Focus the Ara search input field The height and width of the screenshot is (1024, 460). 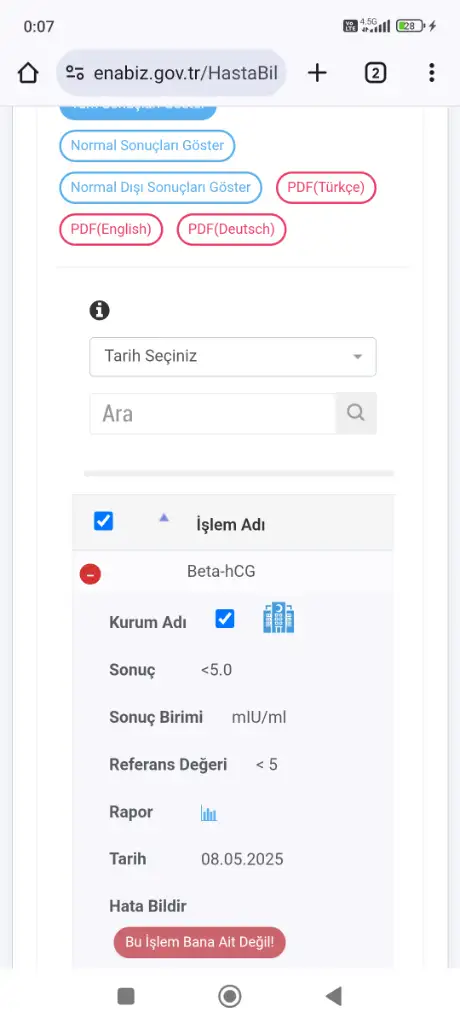point(212,413)
